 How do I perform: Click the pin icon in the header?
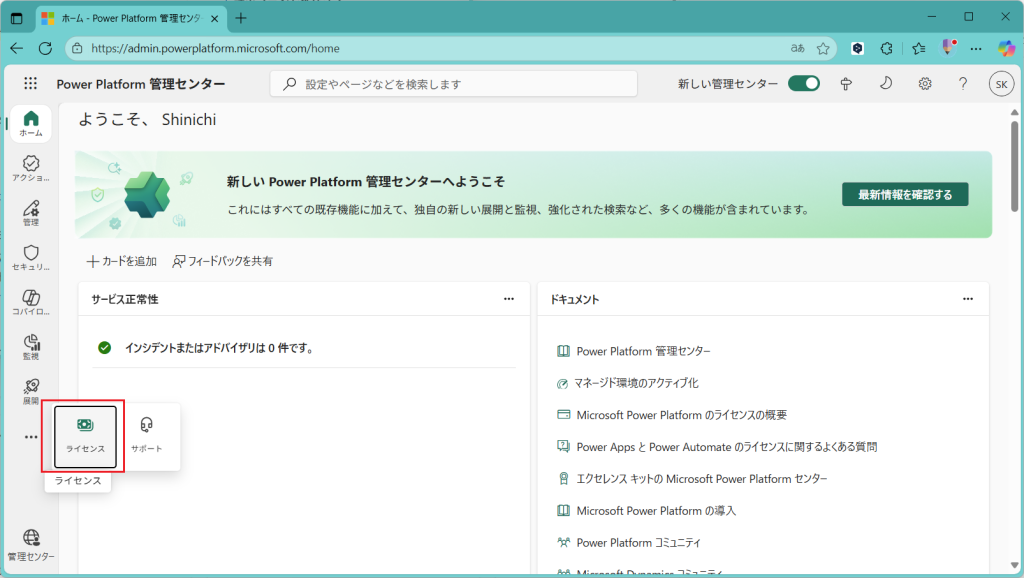[x=846, y=84]
